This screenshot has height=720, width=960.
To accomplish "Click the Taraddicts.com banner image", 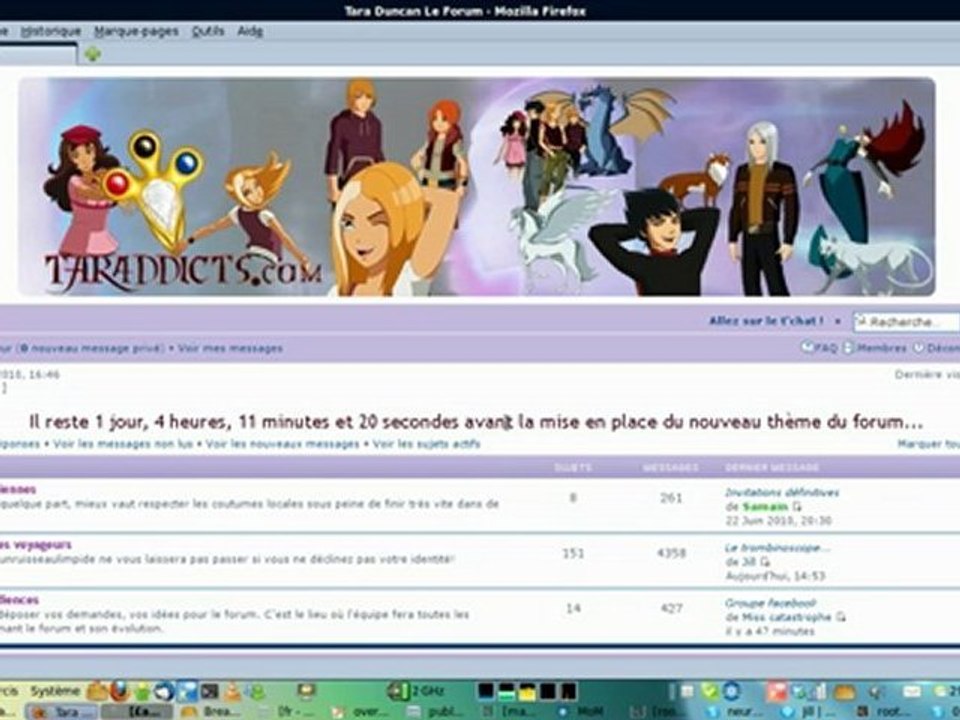I will 476,187.
